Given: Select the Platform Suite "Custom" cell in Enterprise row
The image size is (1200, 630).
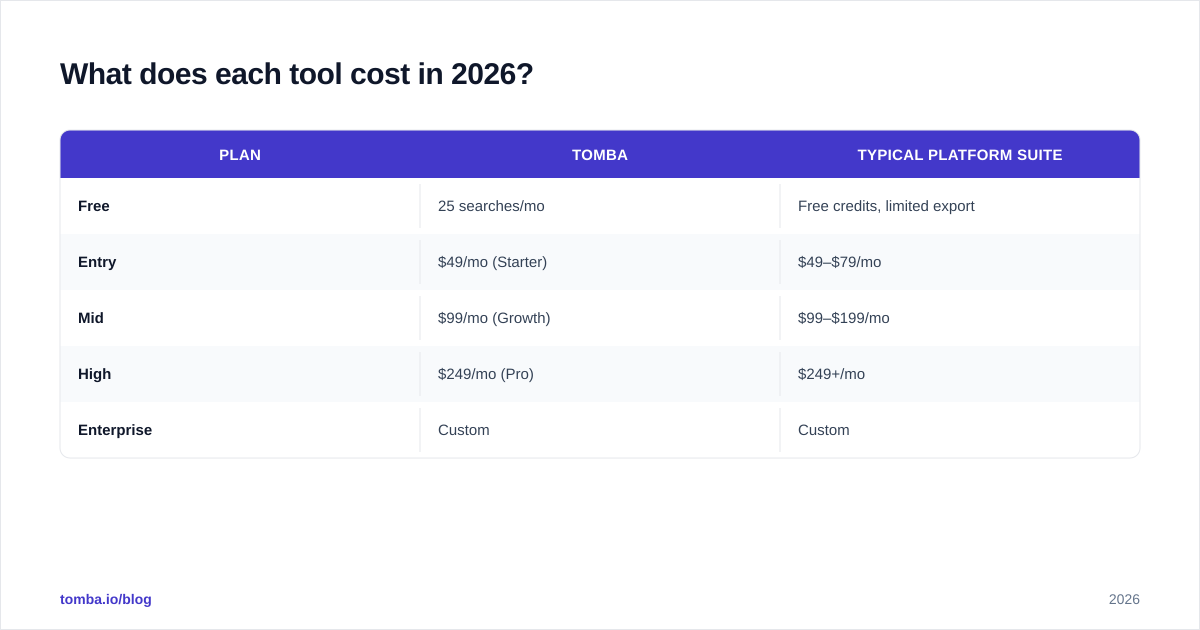Looking at the screenshot, I should (x=960, y=430).
